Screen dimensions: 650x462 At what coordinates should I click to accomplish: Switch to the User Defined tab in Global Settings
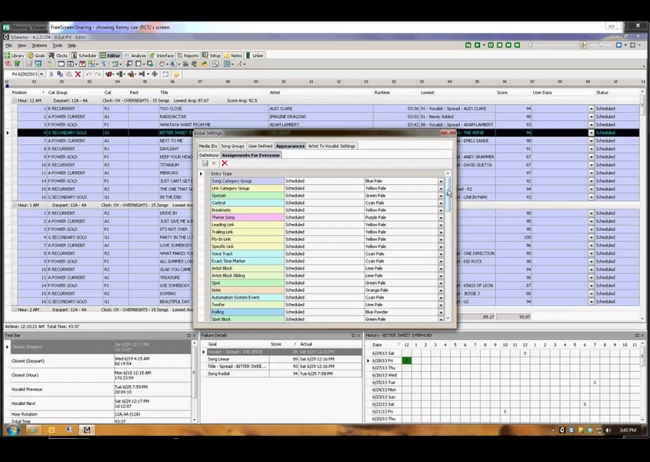tap(260, 146)
